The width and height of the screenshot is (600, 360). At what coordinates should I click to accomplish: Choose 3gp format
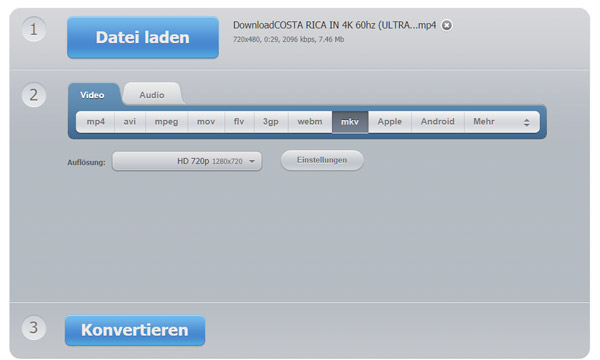coord(271,122)
